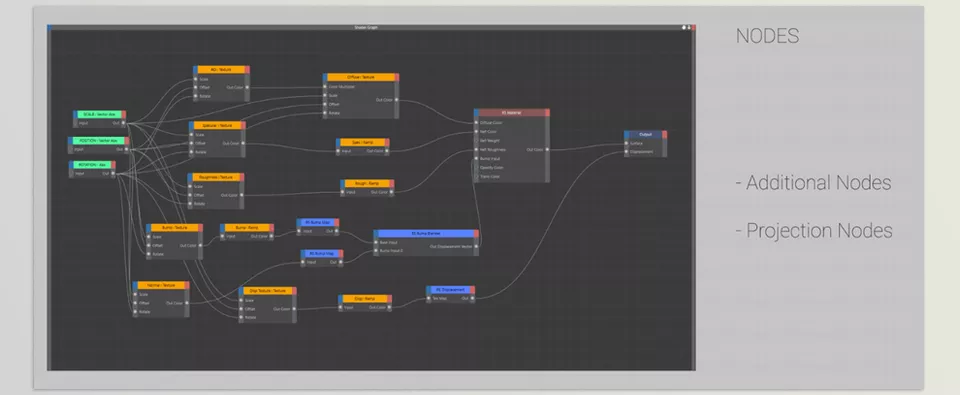The image size is (960, 395).
Task: Click the blue corner of Output node header
Action: [627, 134]
